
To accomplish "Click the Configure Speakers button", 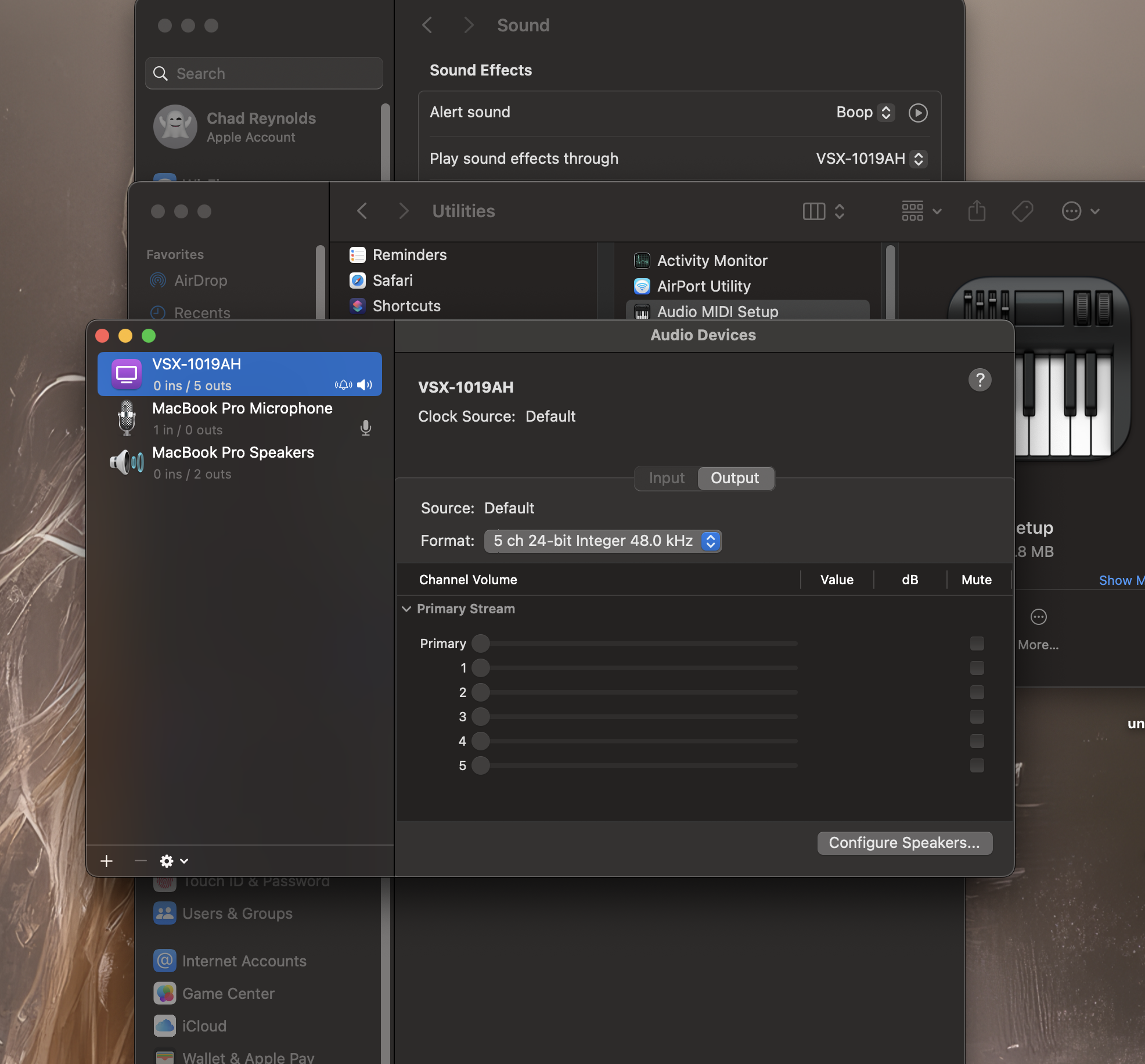I will click(x=904, y=843).
